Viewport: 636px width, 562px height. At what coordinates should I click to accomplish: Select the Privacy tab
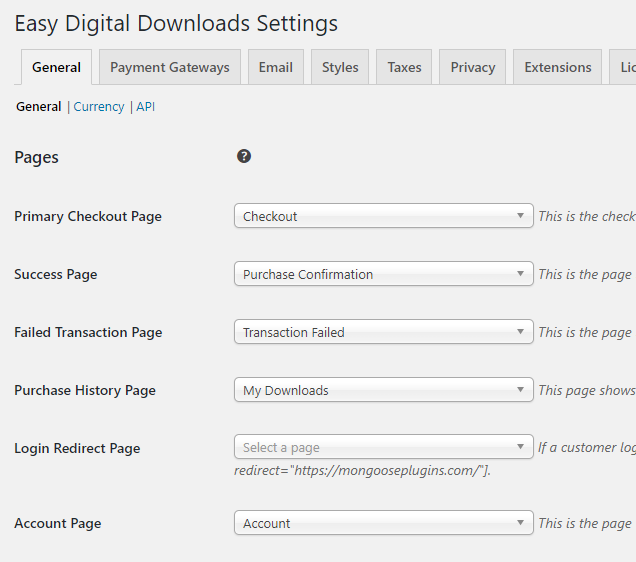[473, 67]
